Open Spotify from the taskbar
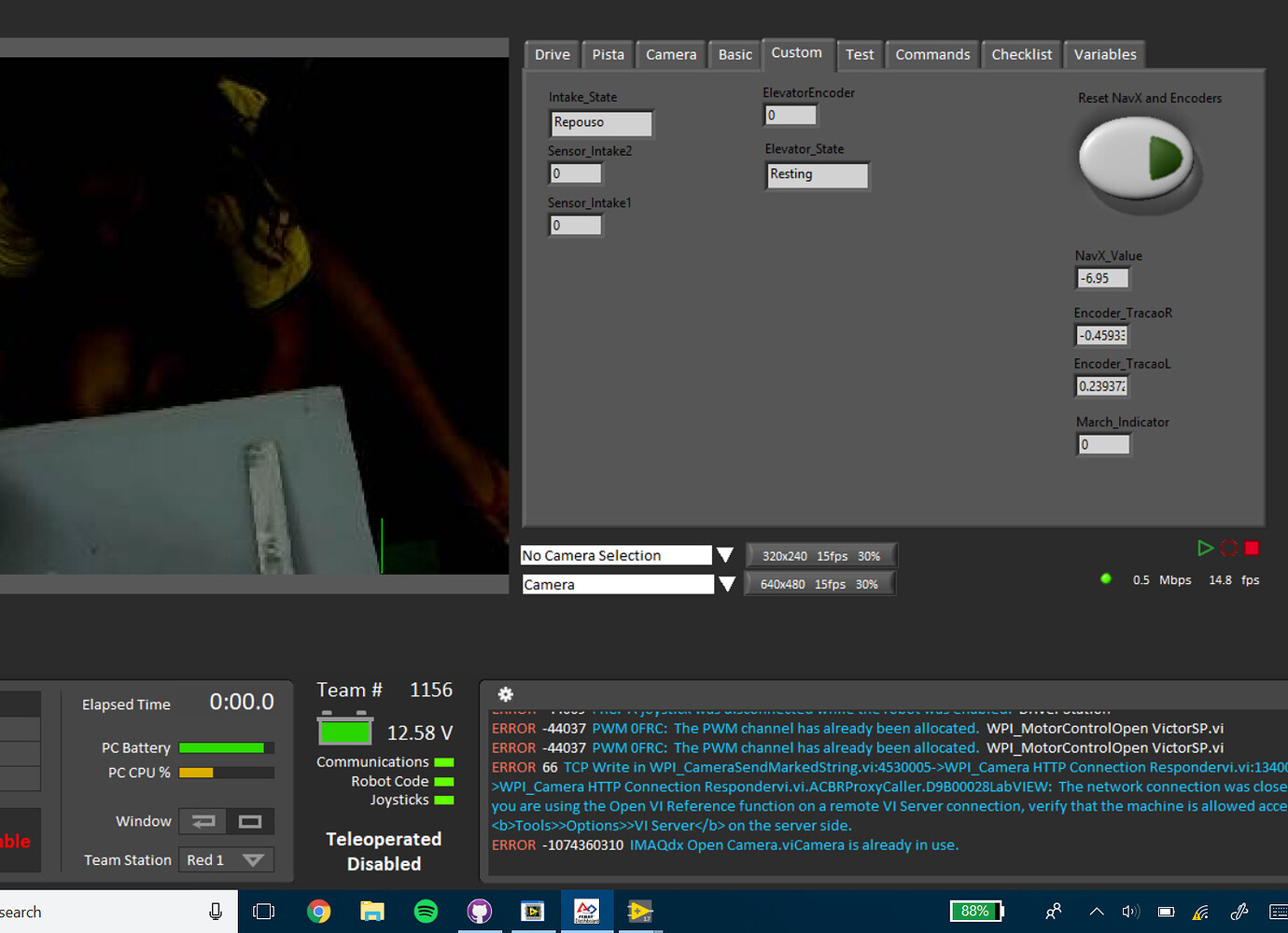This screenshot has height=933, width=1288. click(426, 912)
